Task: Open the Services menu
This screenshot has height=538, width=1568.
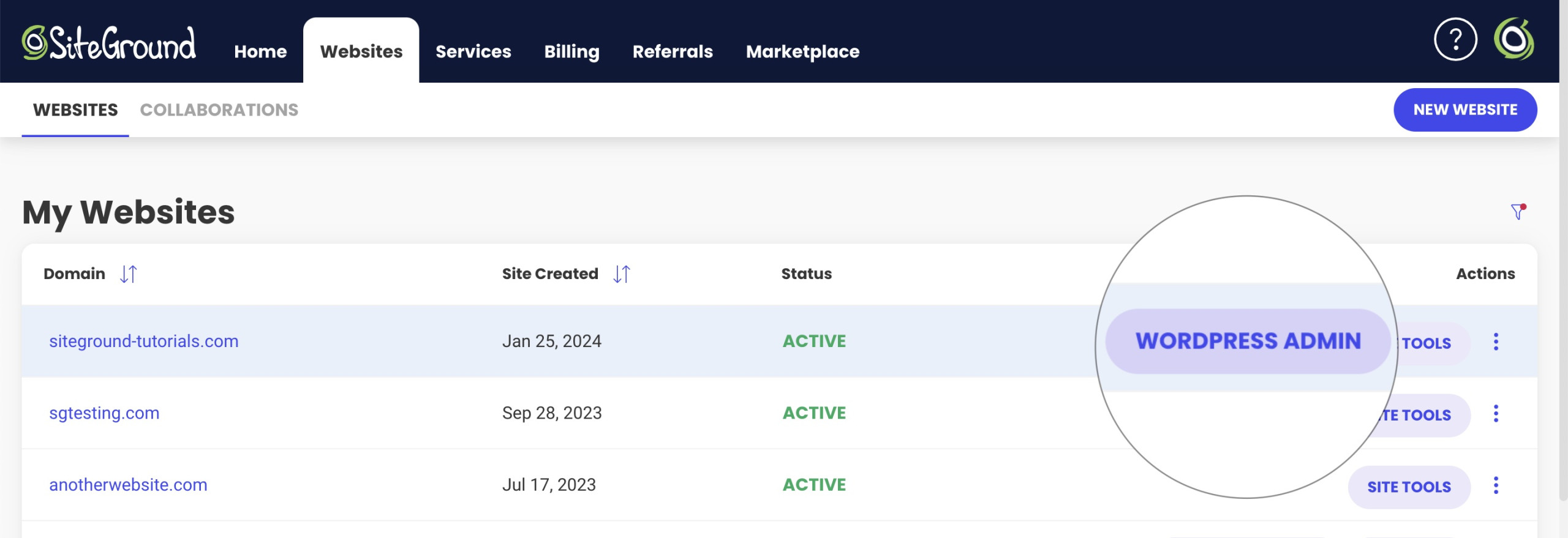Action: tap(473, 51)
